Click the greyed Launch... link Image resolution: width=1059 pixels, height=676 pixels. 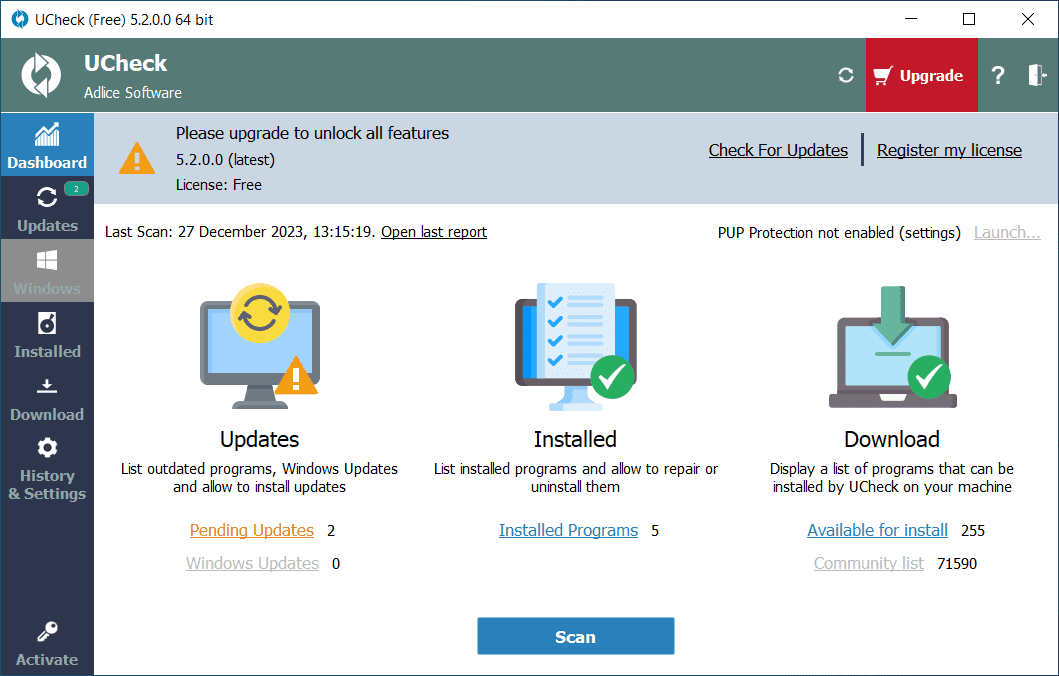(1007, 232)
